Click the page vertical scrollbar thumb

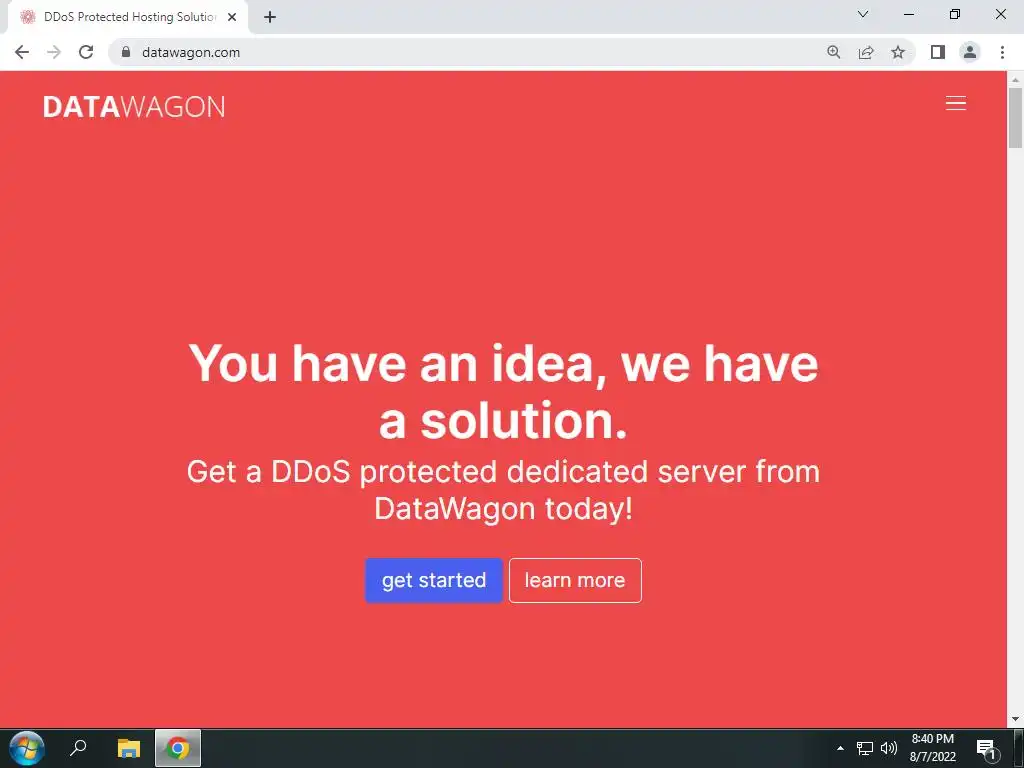tap(1015, 118)
